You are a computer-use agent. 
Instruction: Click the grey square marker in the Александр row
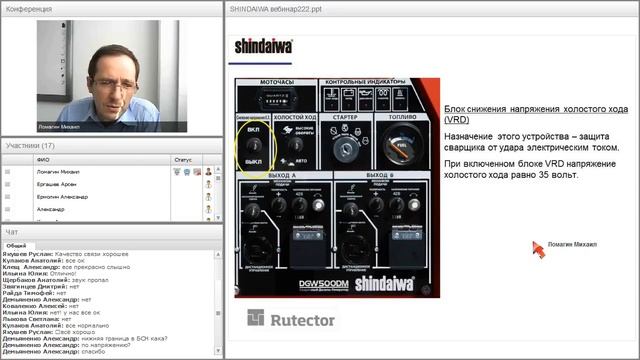tap(7, 209)
